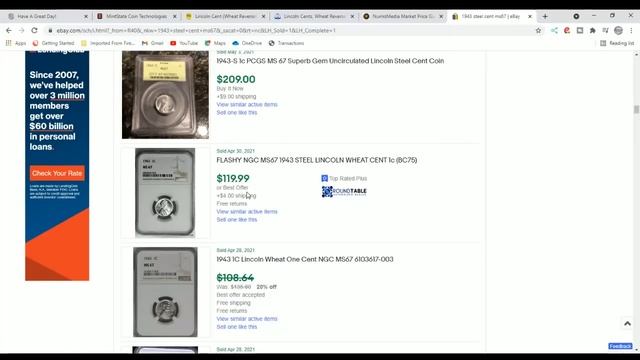Click the scroll-to-top arrow button
This screenshot has height=360, width=640.
[627, 324]
